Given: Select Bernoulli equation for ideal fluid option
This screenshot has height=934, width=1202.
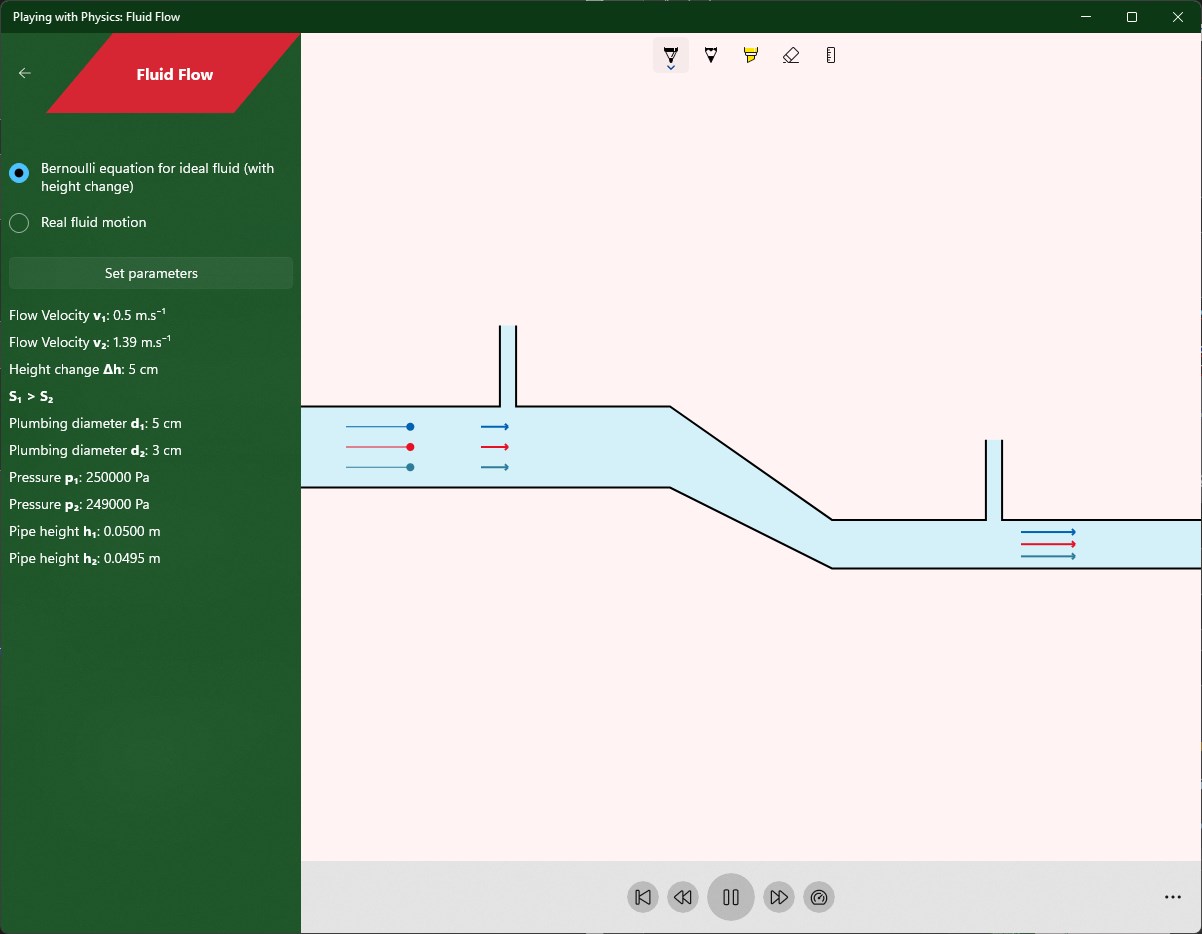Looking at the screenshot, I should tap(150, 177).
